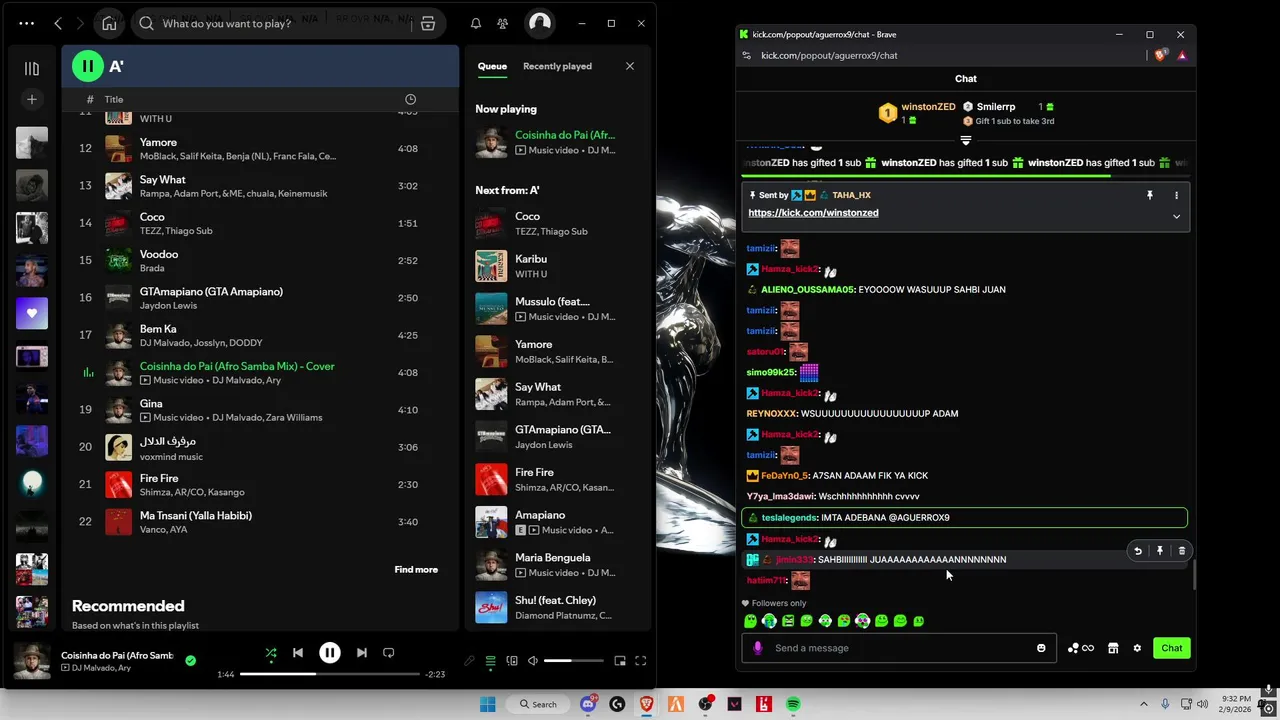Skip to previous track
This screenshot has width=1280, height=720.
pos(298,653)
